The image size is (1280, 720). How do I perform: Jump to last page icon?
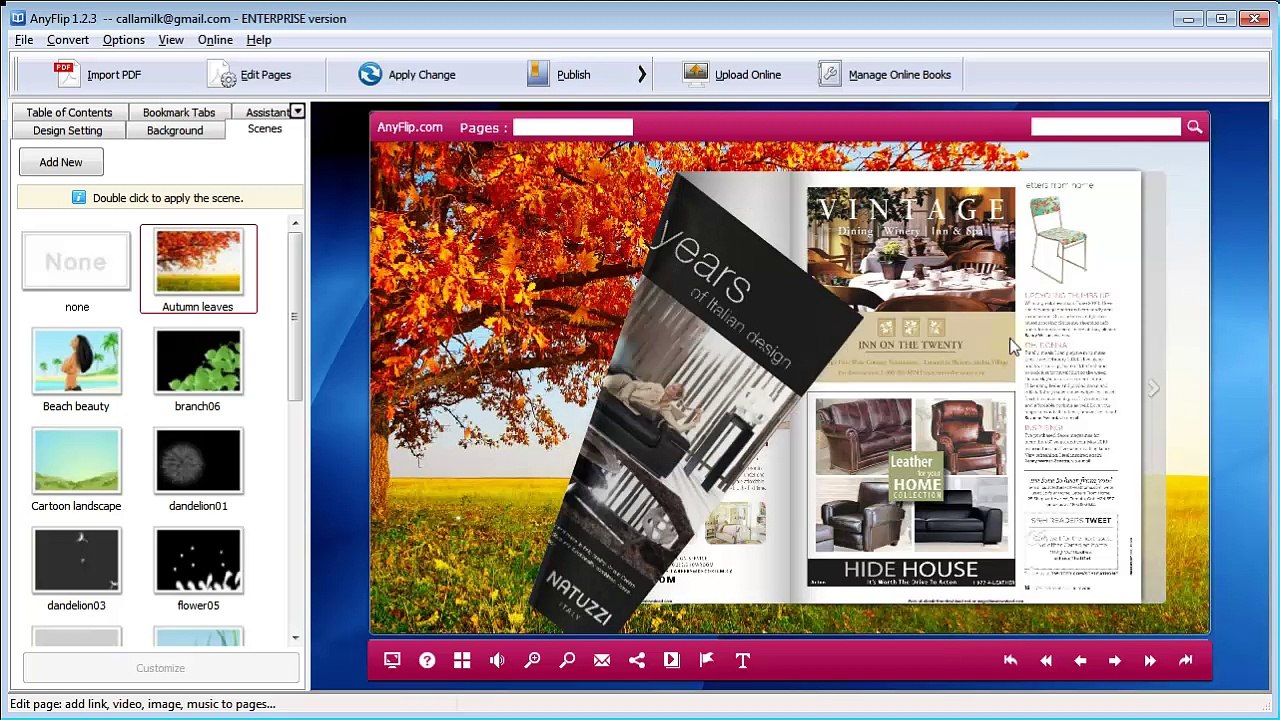(x=1185, y=660)
